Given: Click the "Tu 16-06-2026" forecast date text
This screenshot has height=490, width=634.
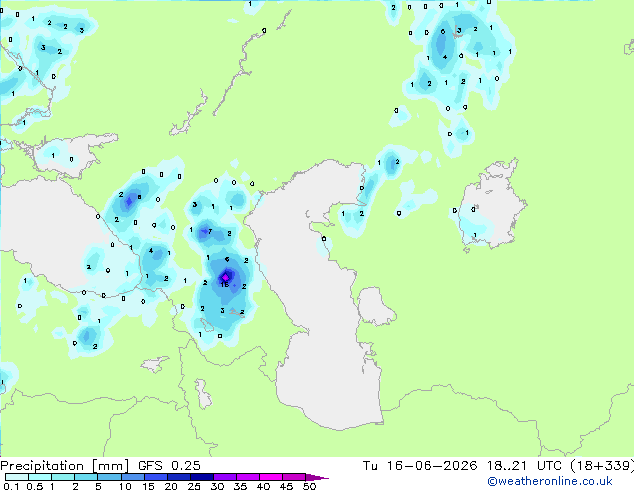Looking at the screenshot, I should [x=420, y=466].
